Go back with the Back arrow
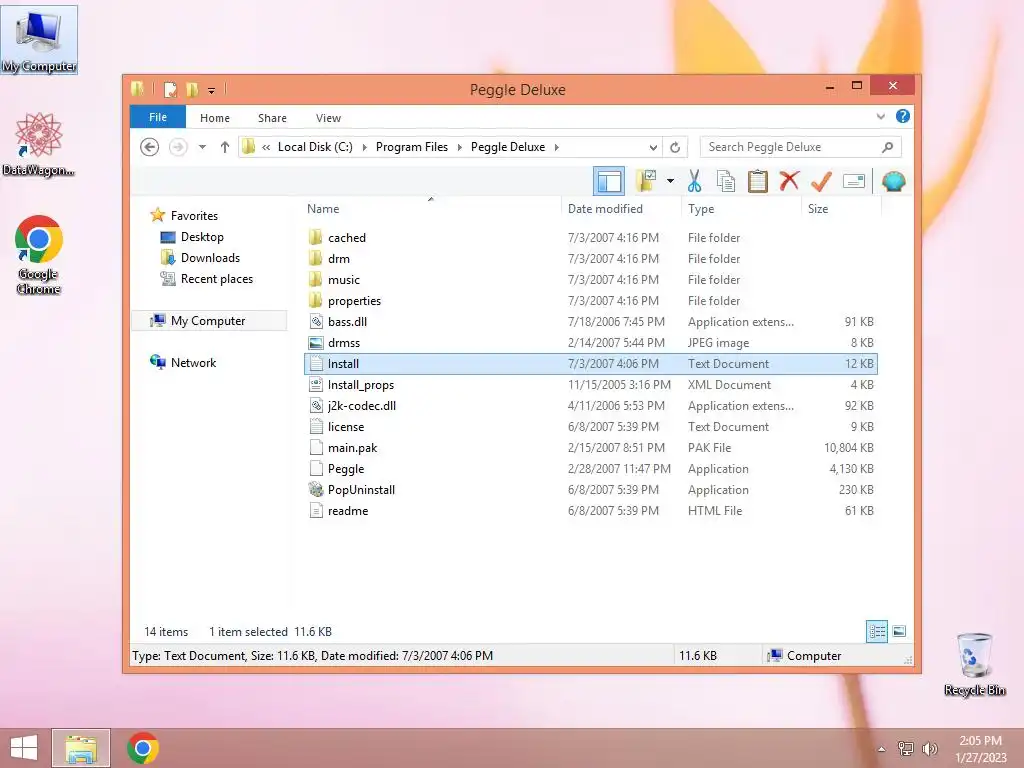 point(150,147)
